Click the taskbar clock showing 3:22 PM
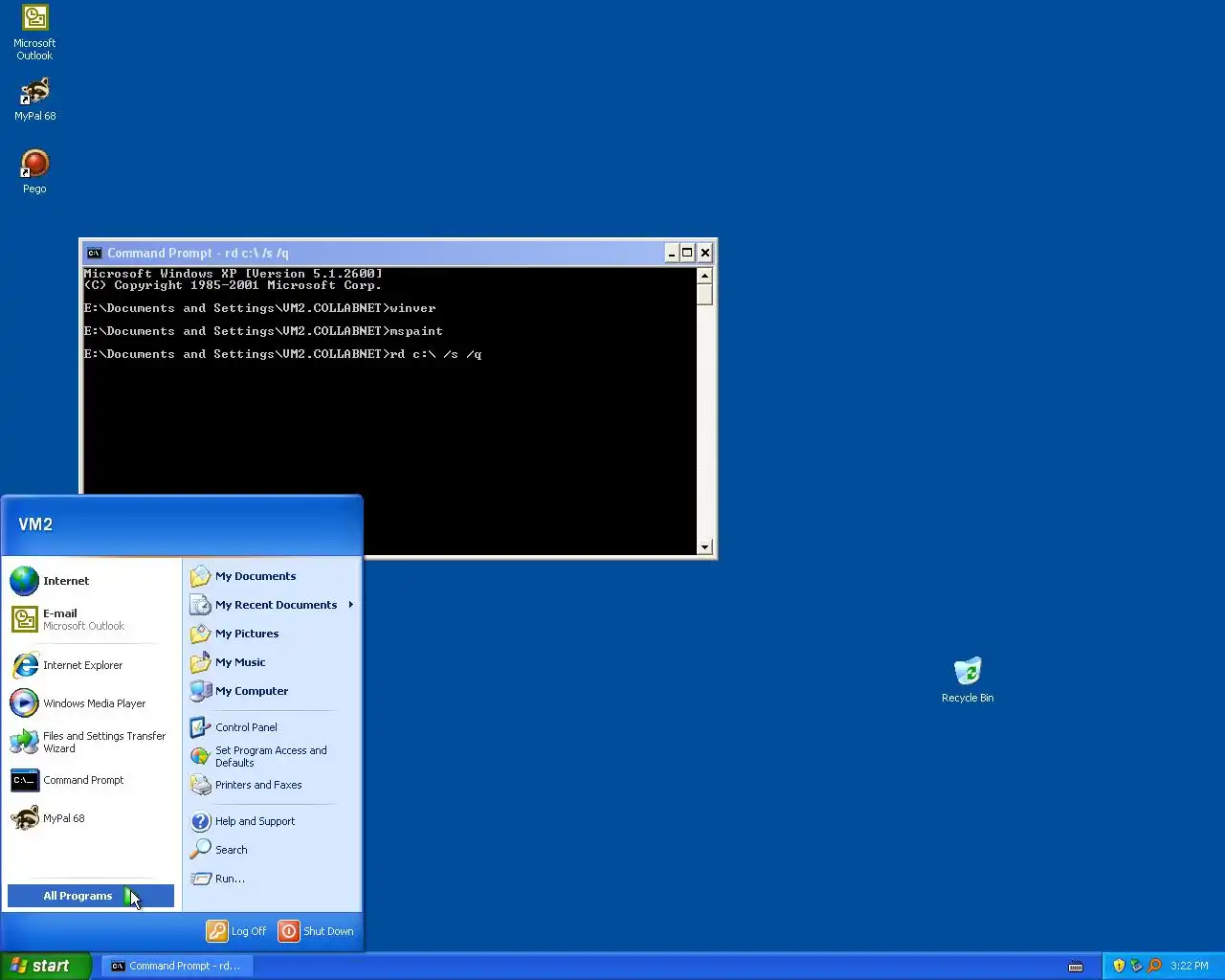The height and width of the screenshot is (980, 1225). (x=1190, y=966)
